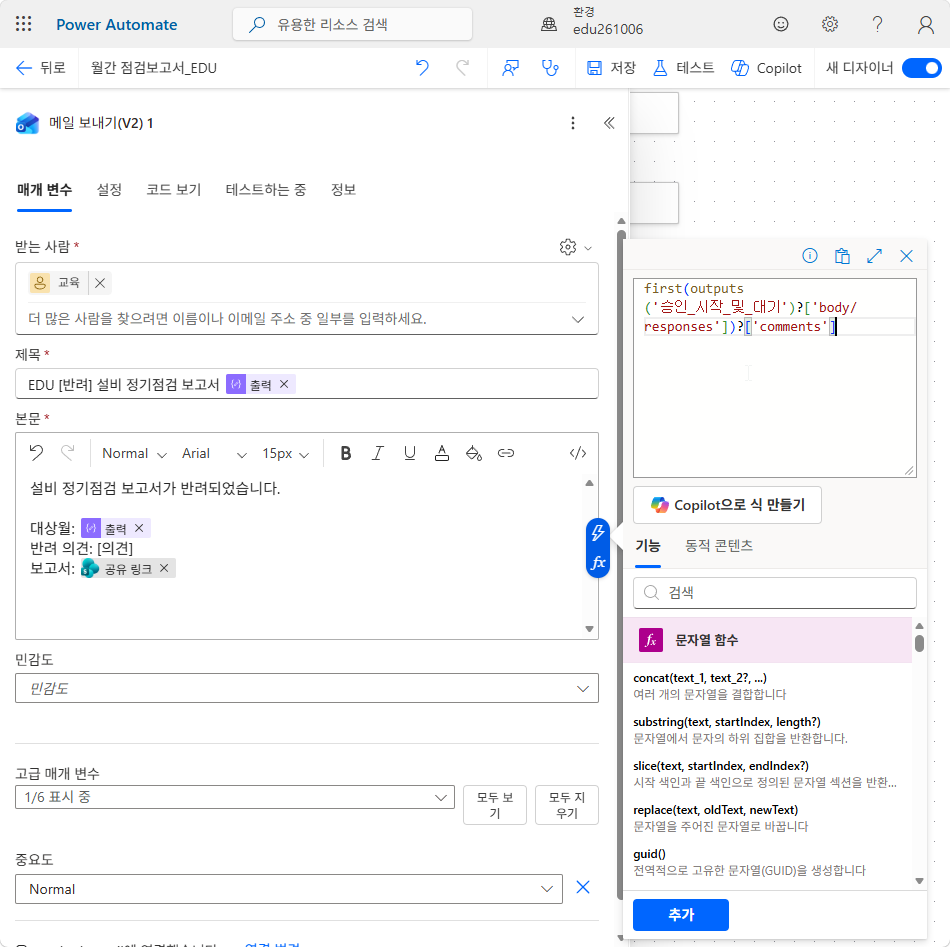
Task: Switch to the 정보 tab
Action: pos(343,190)
